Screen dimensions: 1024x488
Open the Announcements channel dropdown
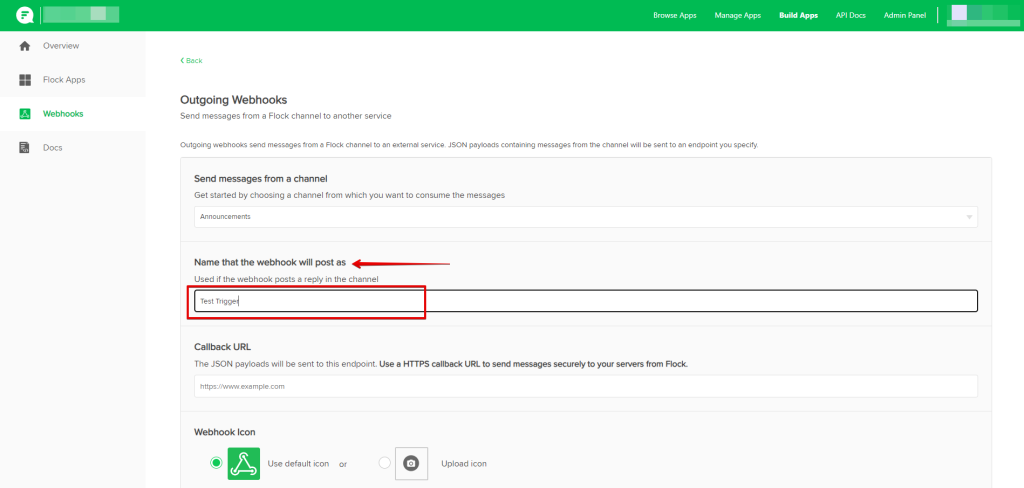click(x=585, y=217)
